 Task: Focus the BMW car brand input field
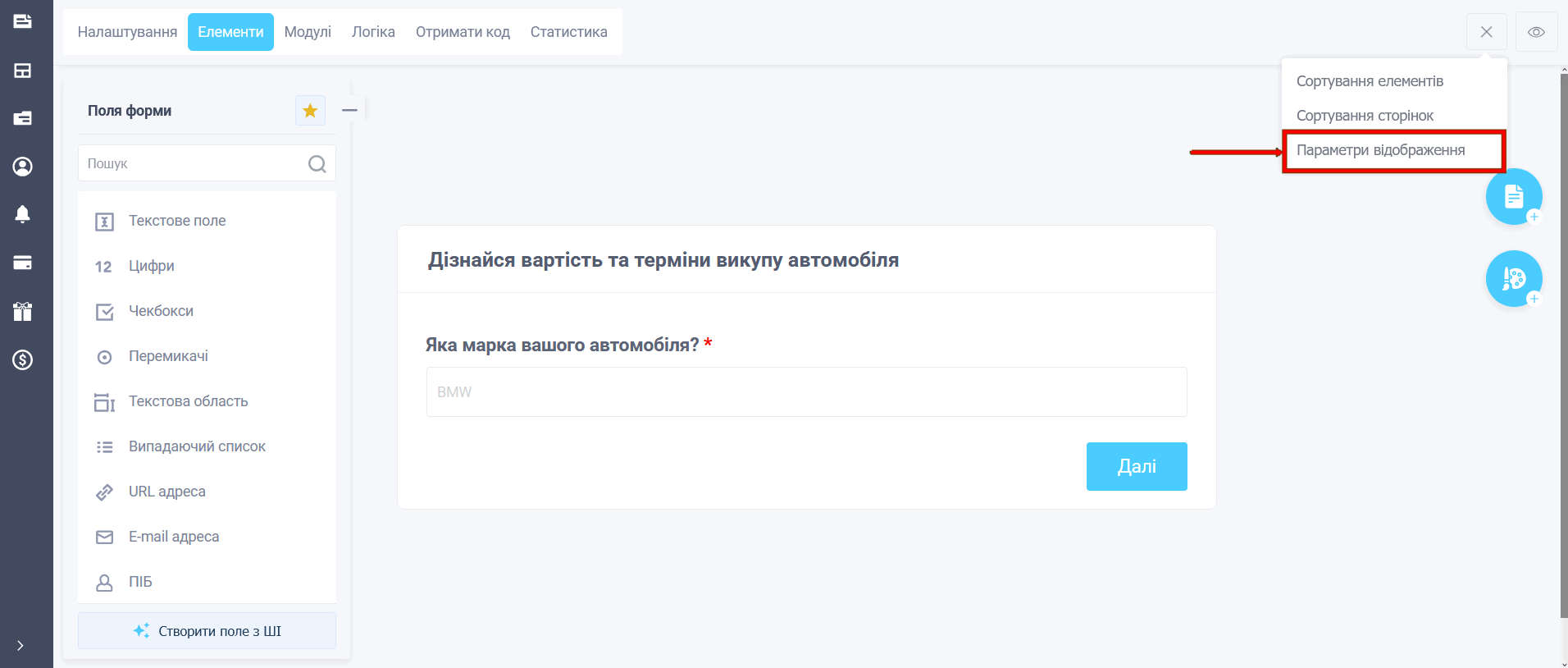807,392
